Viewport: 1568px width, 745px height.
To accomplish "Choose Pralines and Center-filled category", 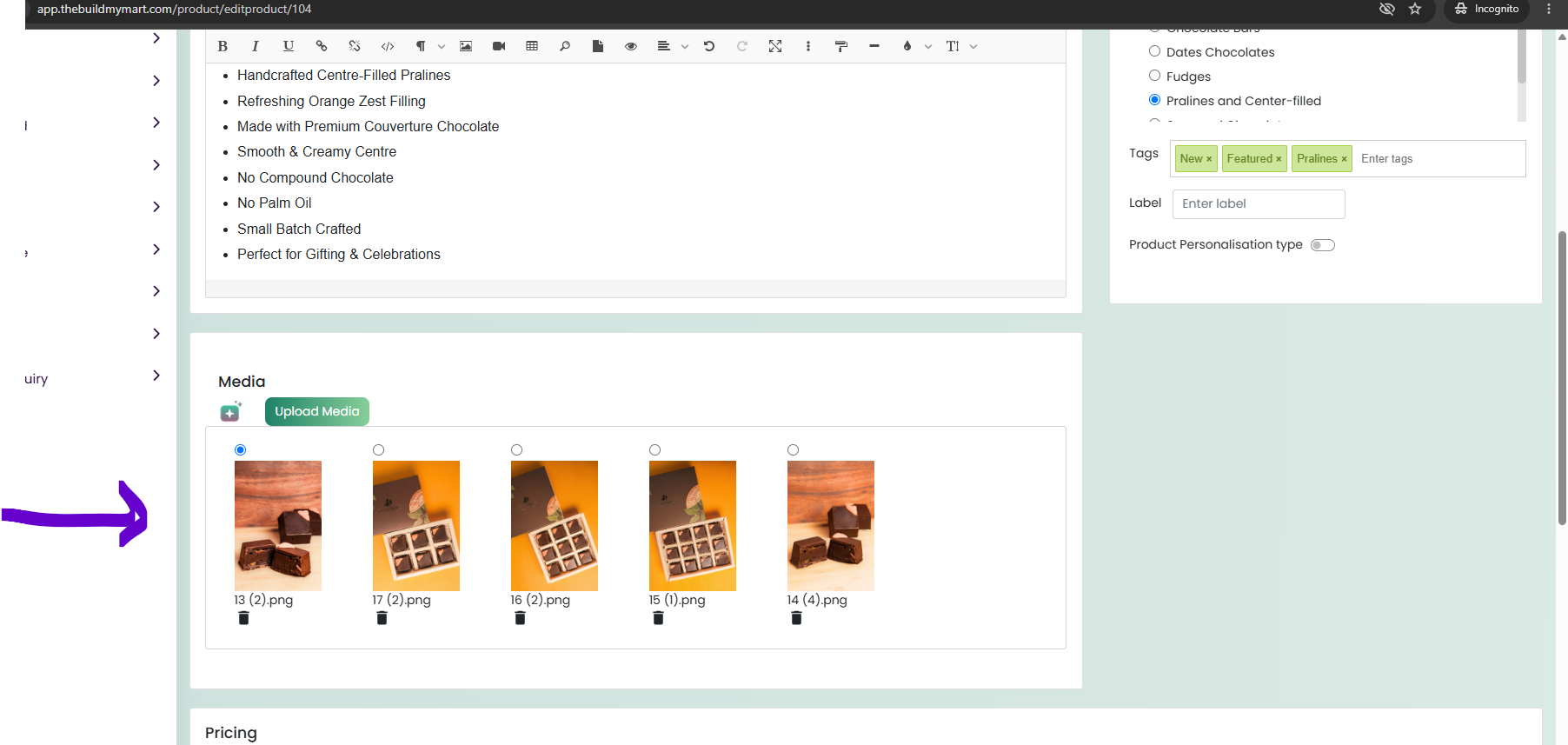I will click(1154, 100).
